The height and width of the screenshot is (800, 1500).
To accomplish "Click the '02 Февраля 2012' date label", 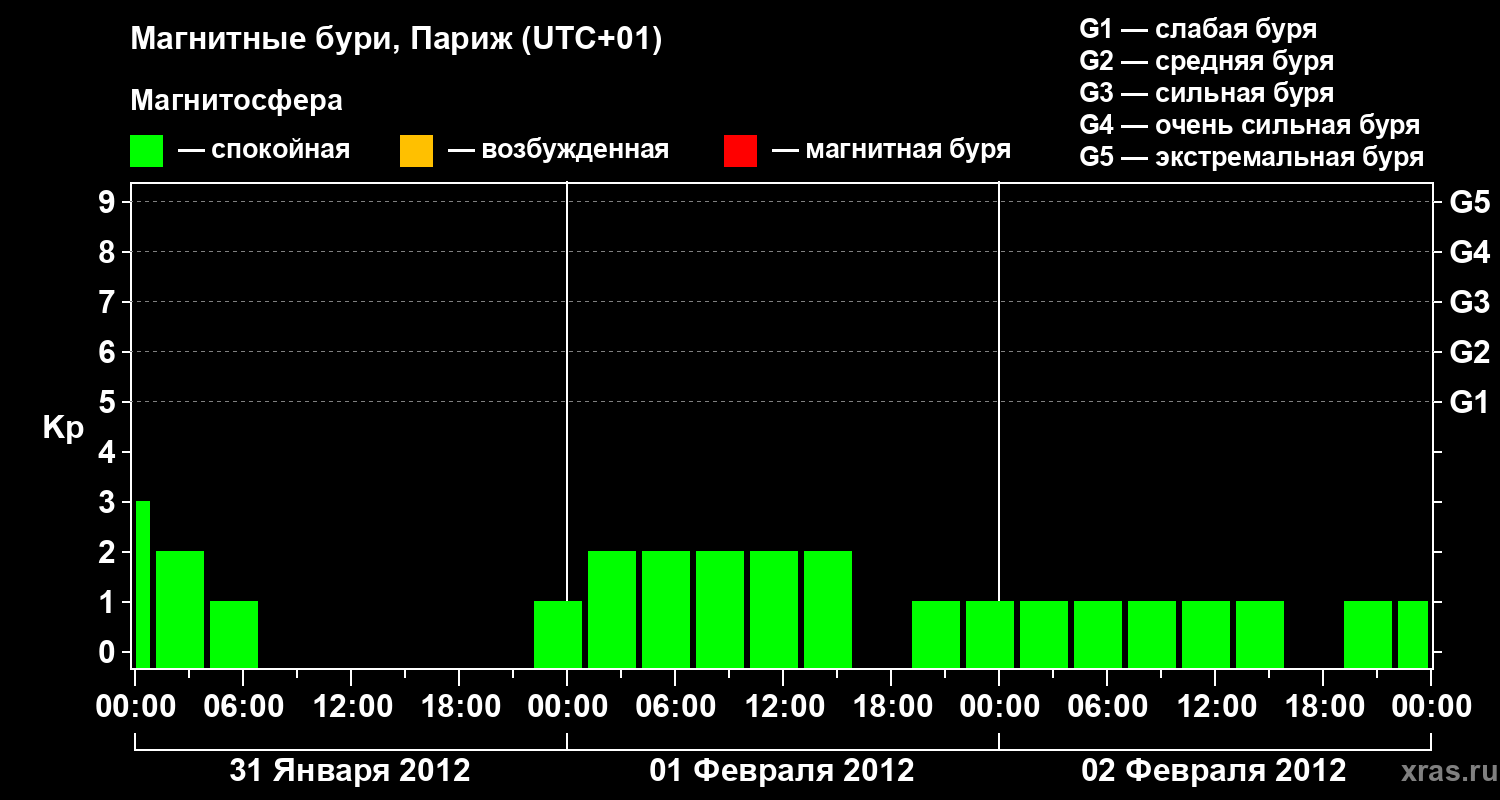I will point(1214,771).
